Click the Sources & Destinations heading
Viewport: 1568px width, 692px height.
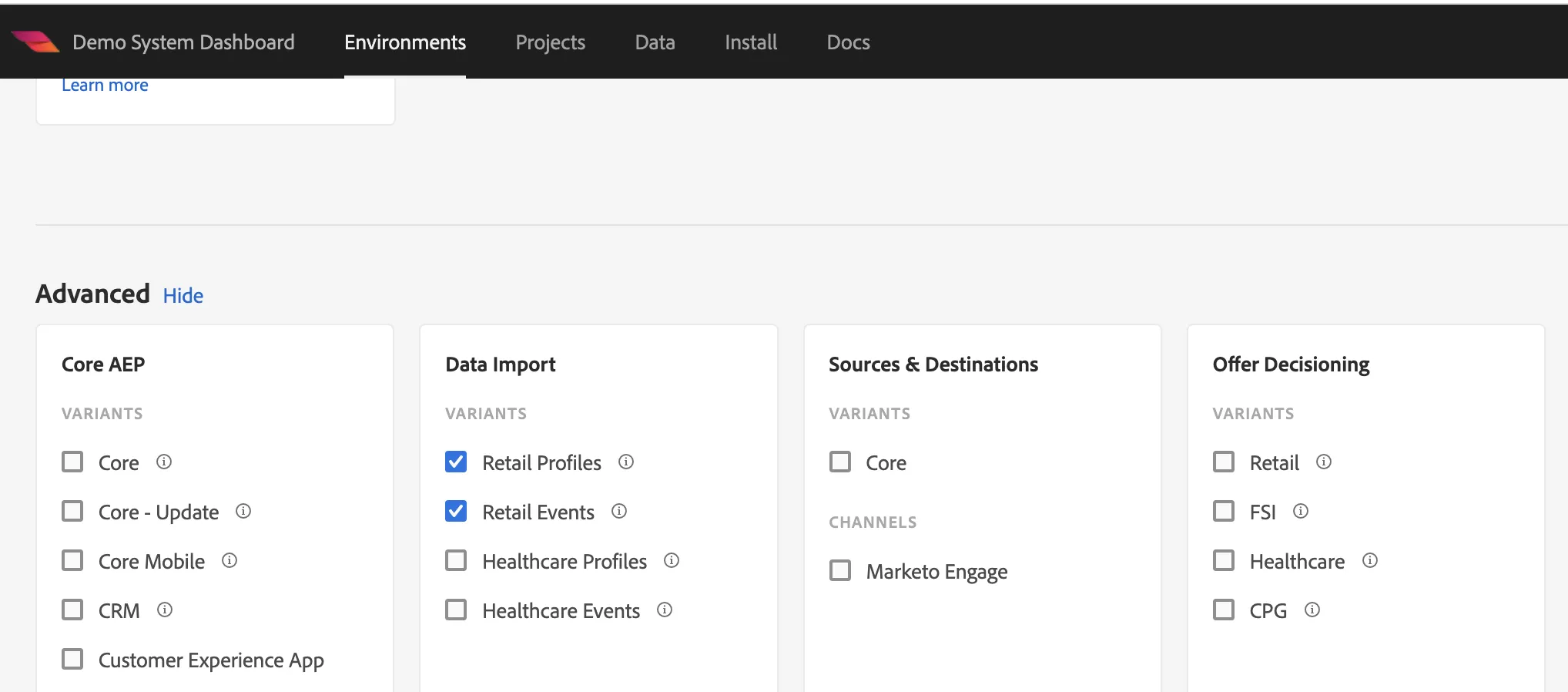coord(933,364)
